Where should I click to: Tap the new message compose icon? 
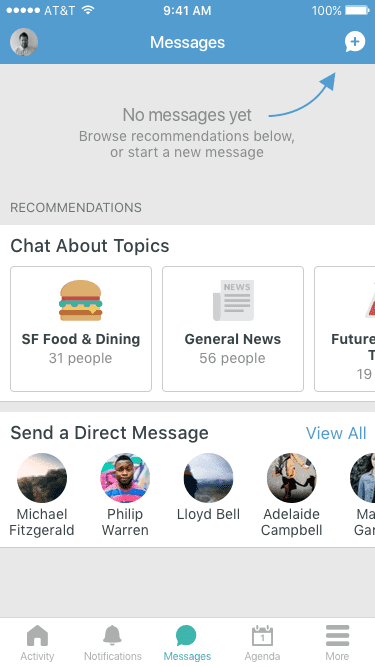point(355,42)
